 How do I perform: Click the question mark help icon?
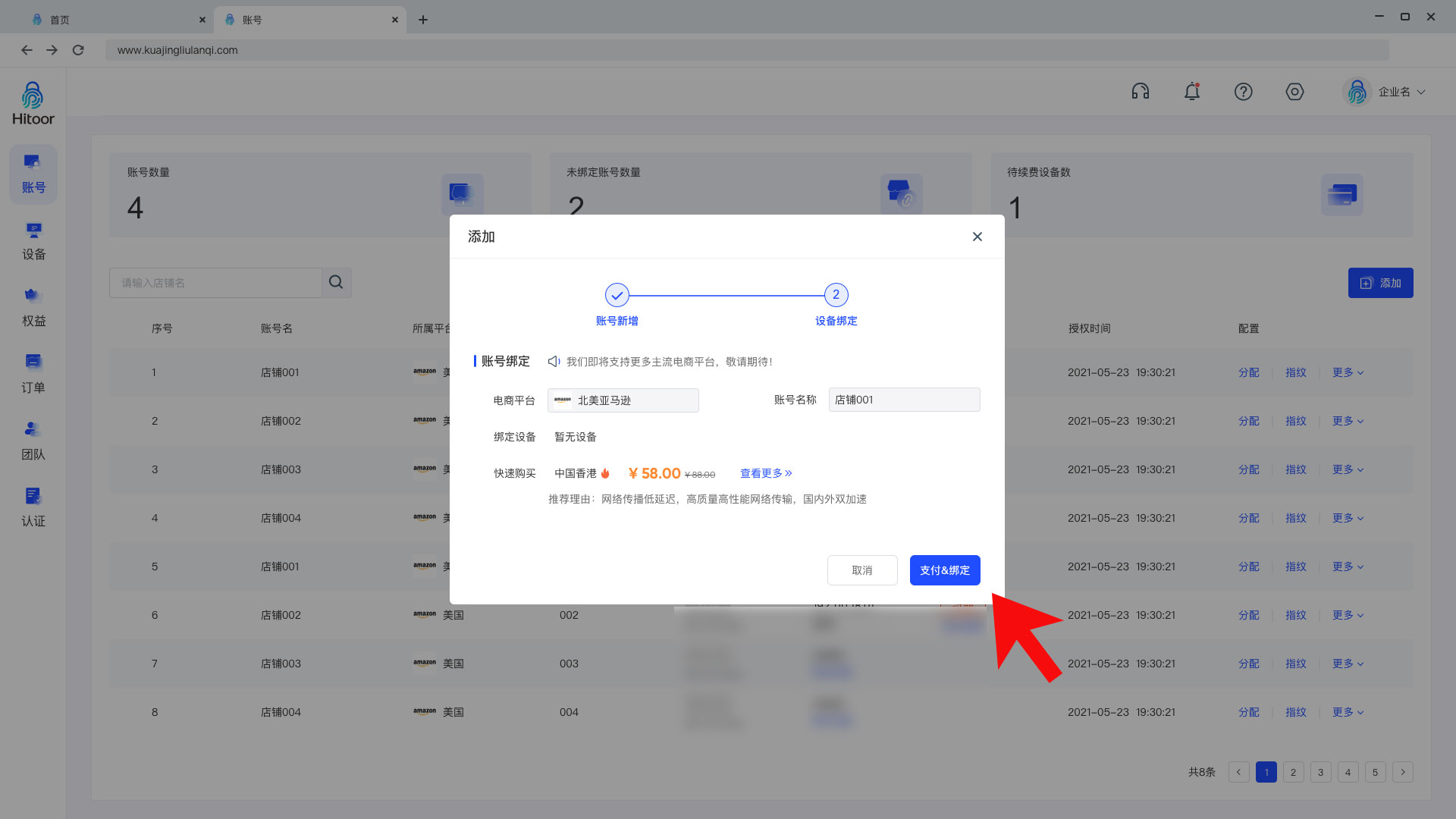coord(1243,92)
